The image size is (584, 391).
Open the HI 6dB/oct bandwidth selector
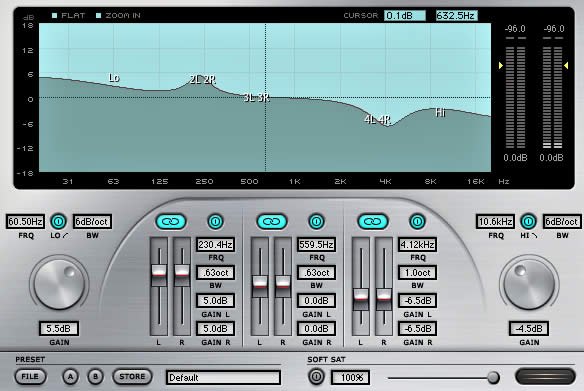562,222
